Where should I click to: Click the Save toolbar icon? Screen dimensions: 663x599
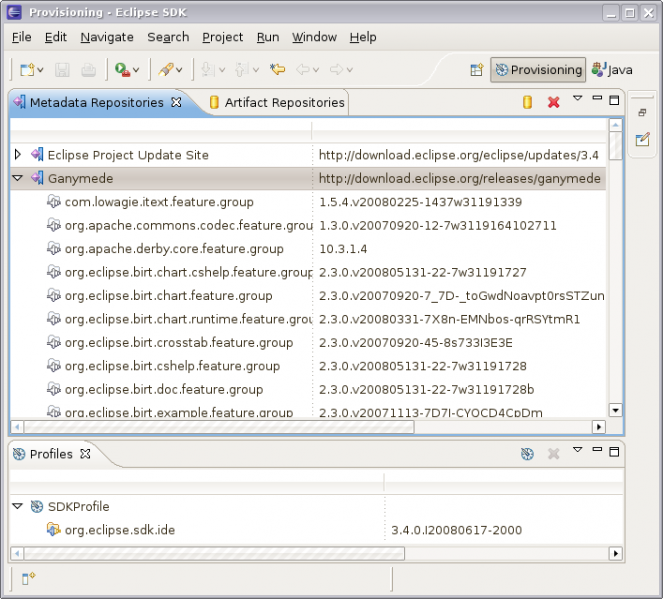coord(62,70)
